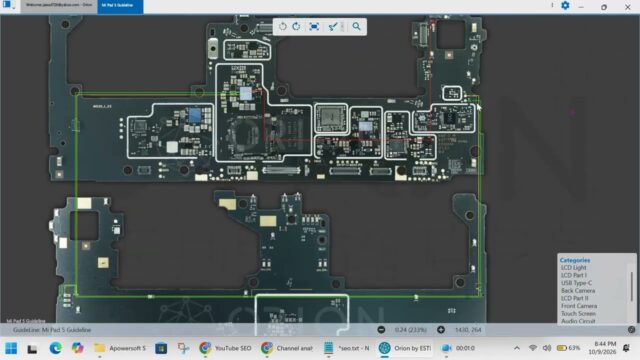Image resolution: width=640 pixels, height=360 pixels.
Task: Click the highlighted CPU region on the board
Action: (x=245, y=93)
